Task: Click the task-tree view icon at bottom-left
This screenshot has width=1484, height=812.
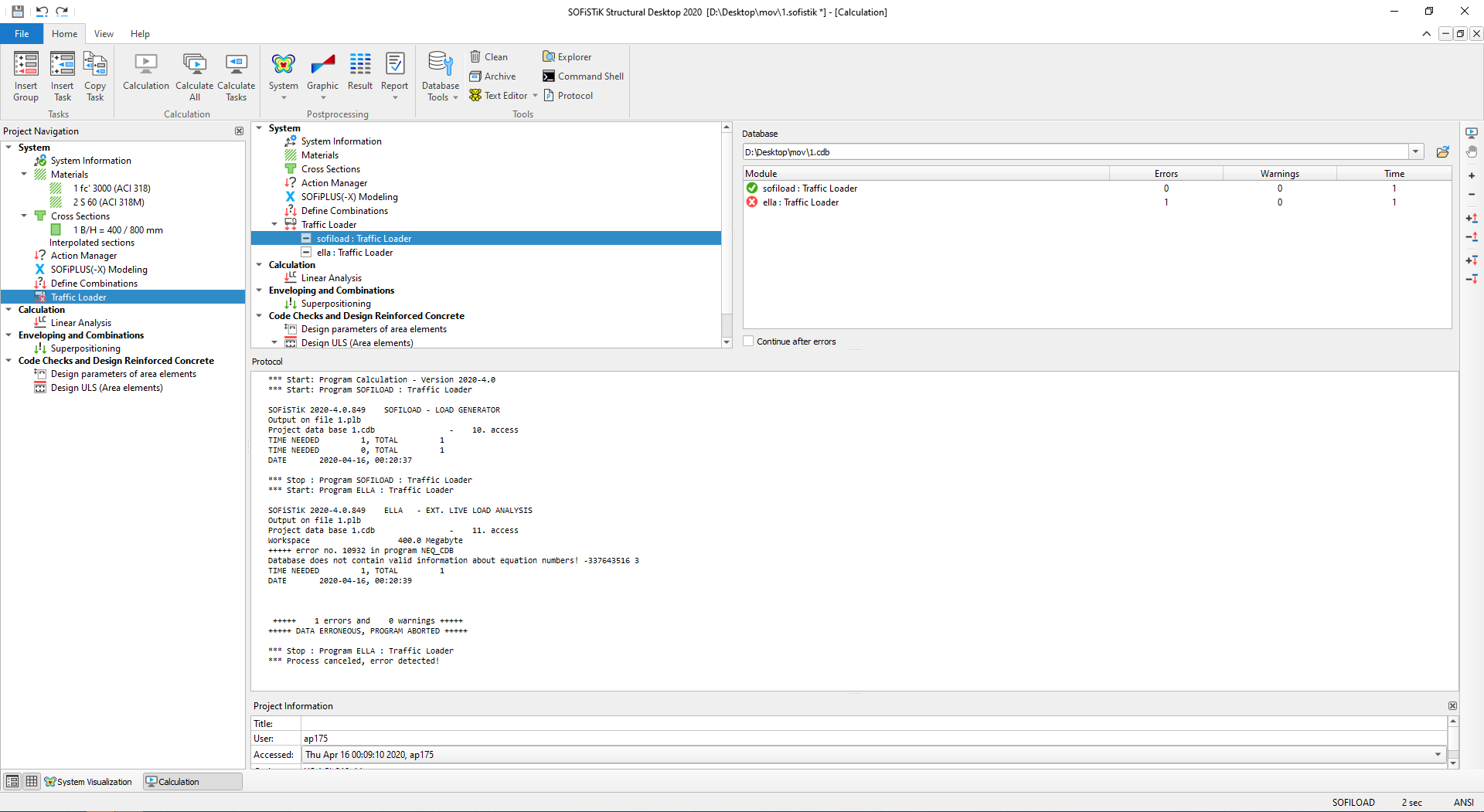Action: (x=12, y=781)
